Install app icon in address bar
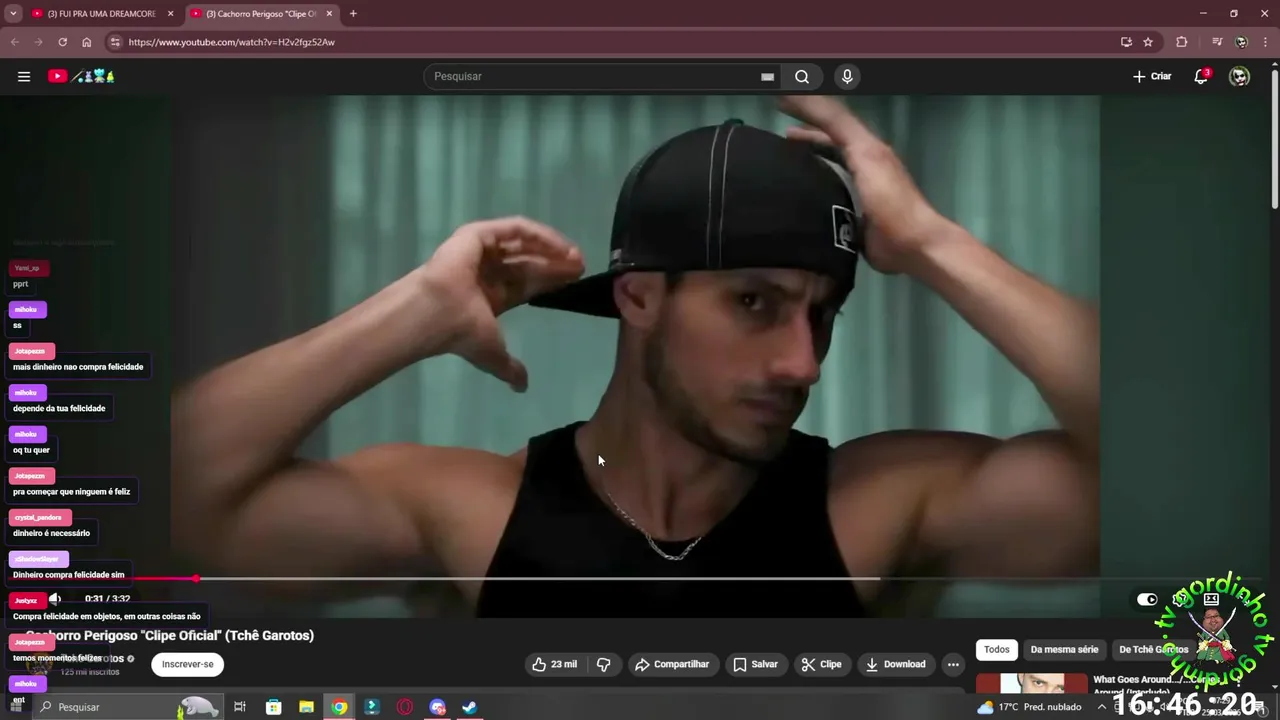The width and height of the screenshot is (1280, 720). pyautogui.click(x=1126, y=42)
